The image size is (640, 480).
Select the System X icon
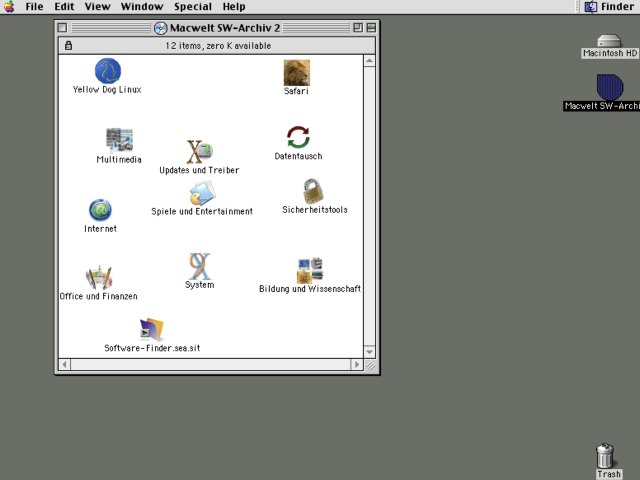200,266
